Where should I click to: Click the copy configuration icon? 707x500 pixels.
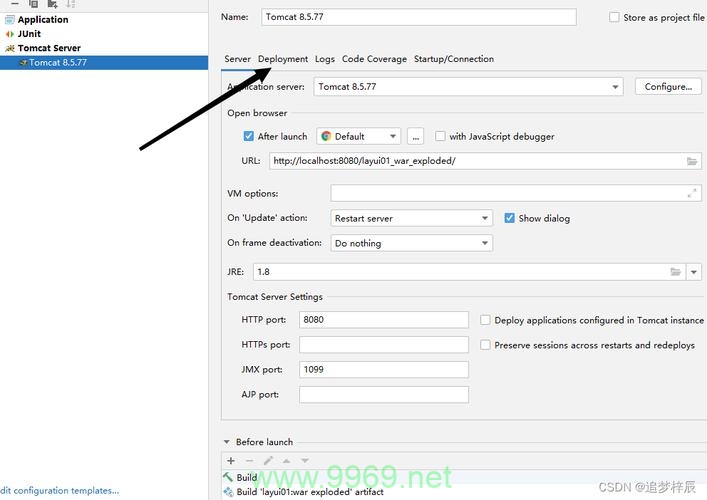(x=33, y=4)
